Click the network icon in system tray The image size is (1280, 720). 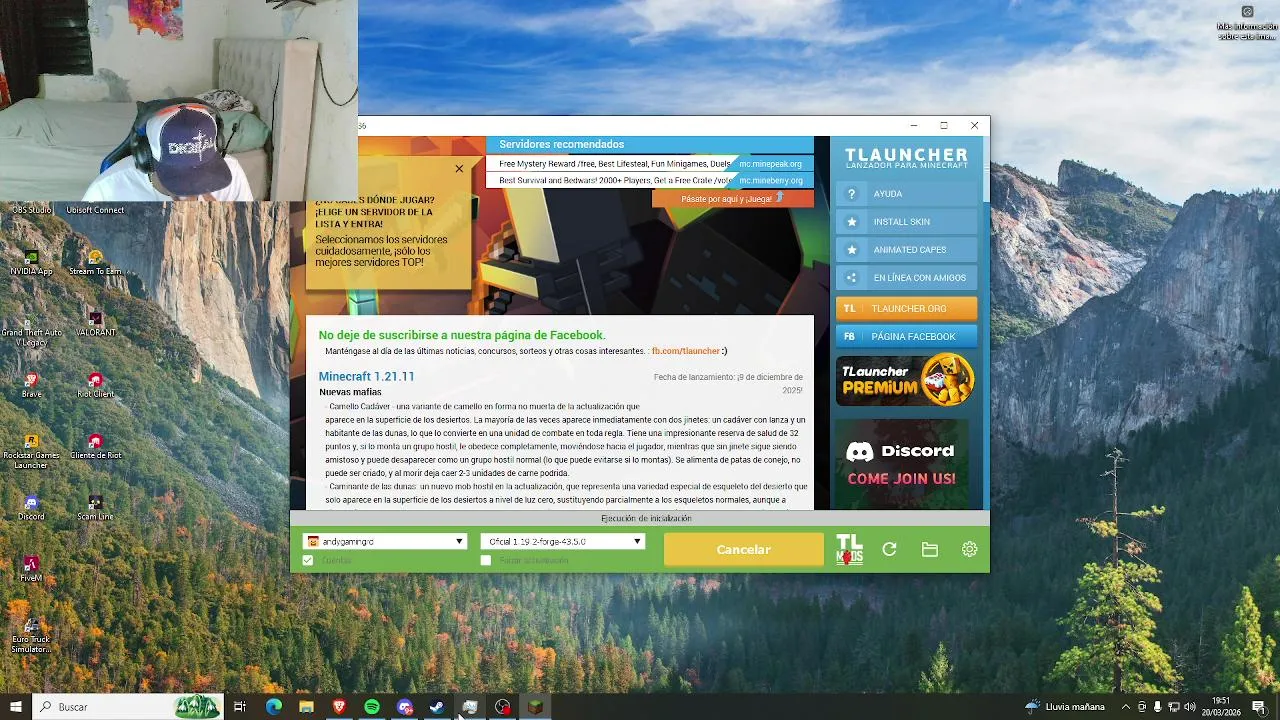coord(1173,707)
